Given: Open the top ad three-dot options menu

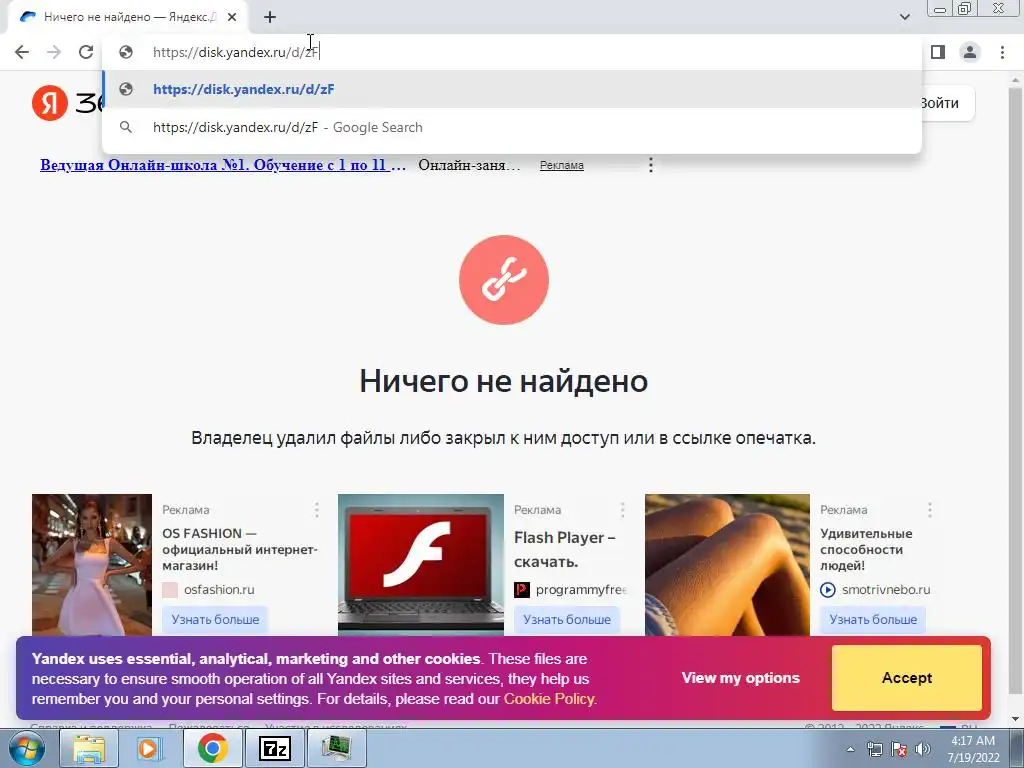Looking at the screenshot, I should point(650,165).
